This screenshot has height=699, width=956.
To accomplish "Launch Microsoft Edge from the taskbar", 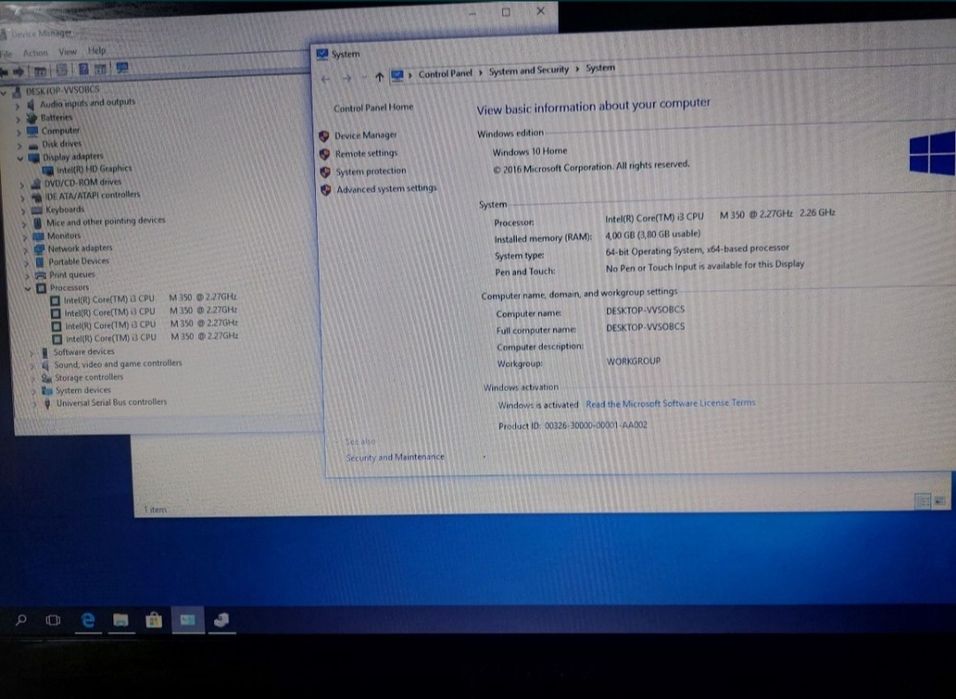I will pyautogui.click(x=88, y=620).
